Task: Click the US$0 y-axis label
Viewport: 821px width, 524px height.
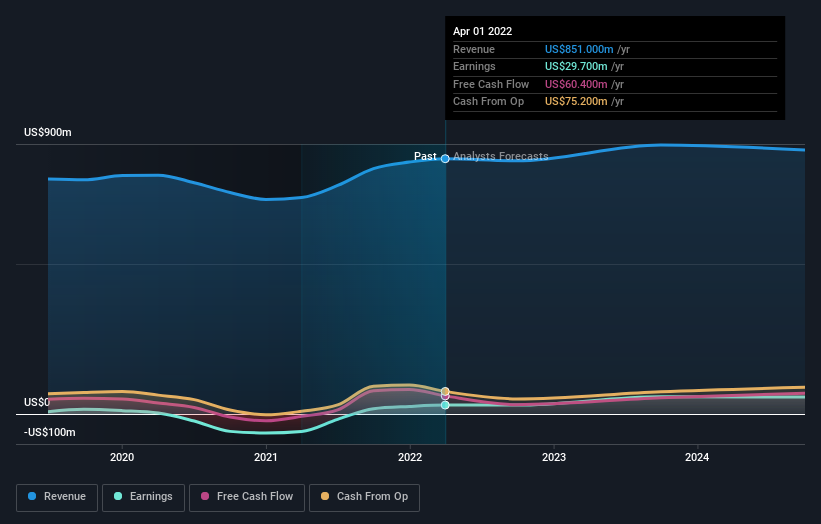Action: [x=37, y=402]
